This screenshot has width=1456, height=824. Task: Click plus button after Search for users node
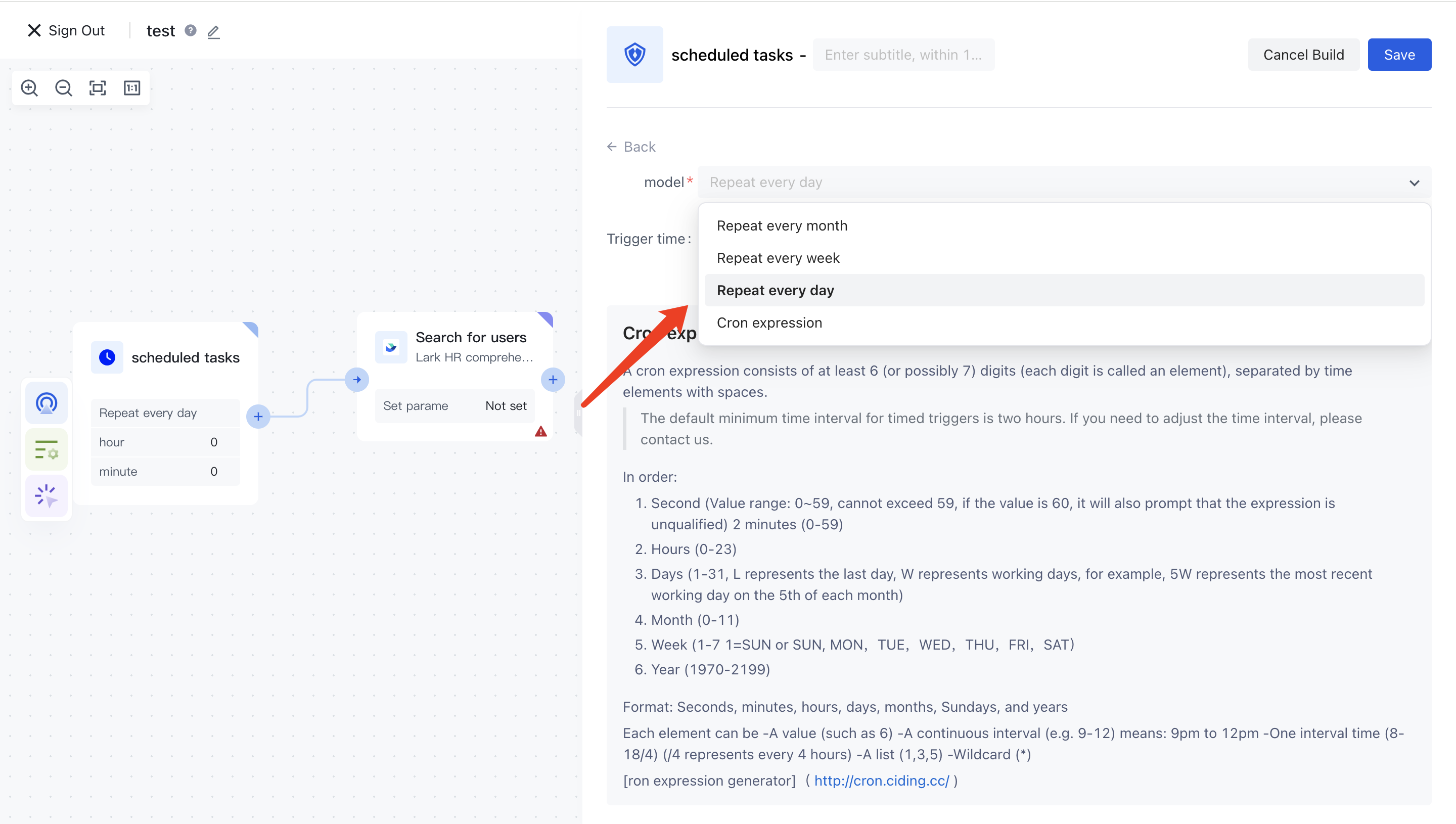[553, 380]
